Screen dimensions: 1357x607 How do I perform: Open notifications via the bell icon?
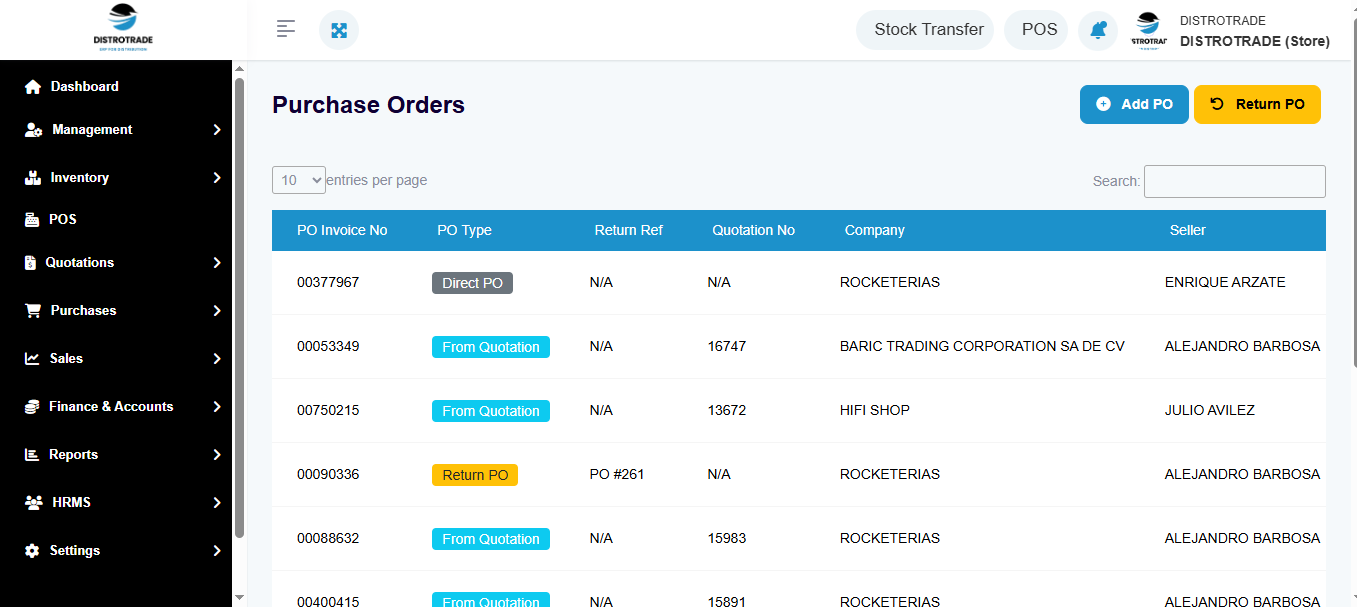[1098, 30]
